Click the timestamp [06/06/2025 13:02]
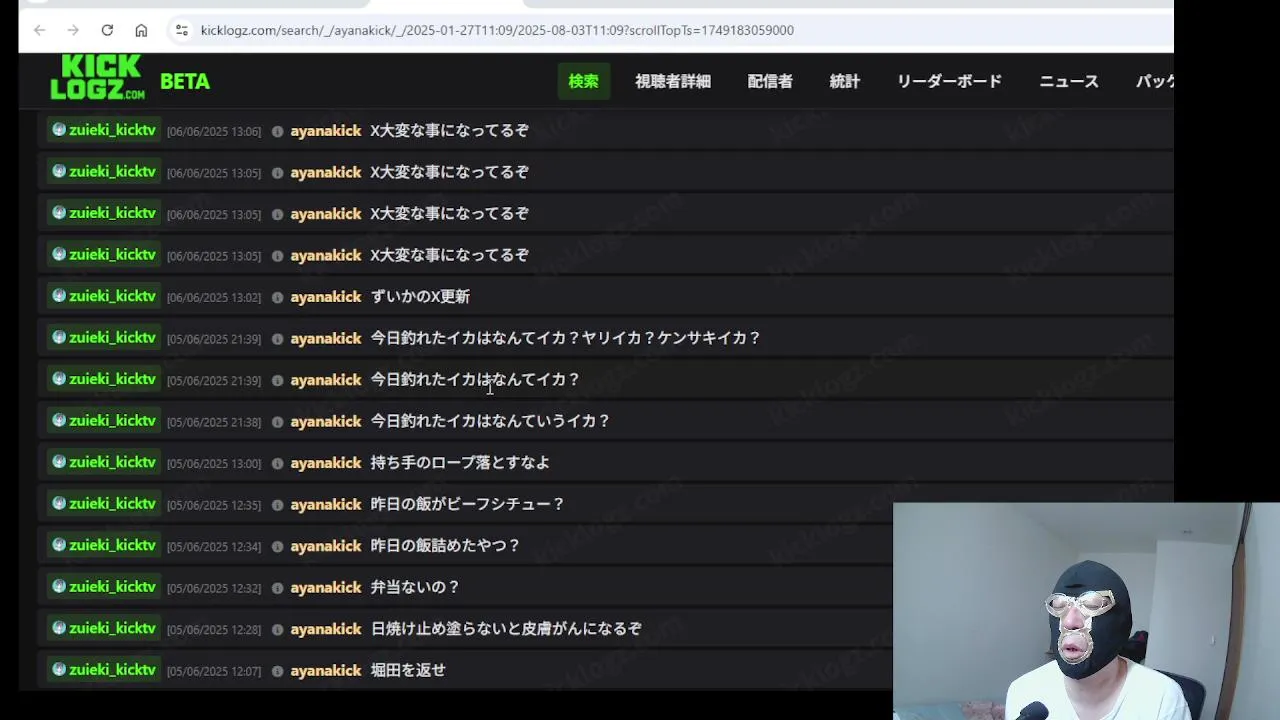 click(214, 298)
